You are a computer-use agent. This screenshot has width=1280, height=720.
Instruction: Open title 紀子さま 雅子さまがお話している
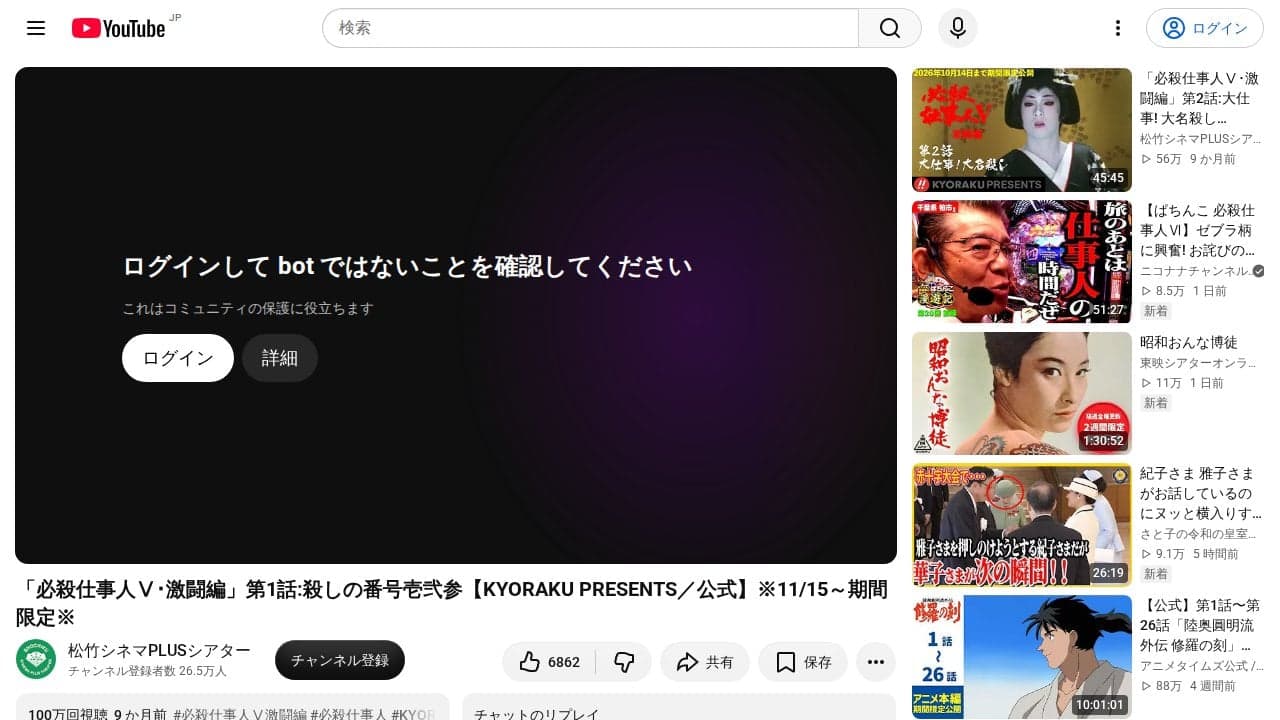1200,494
